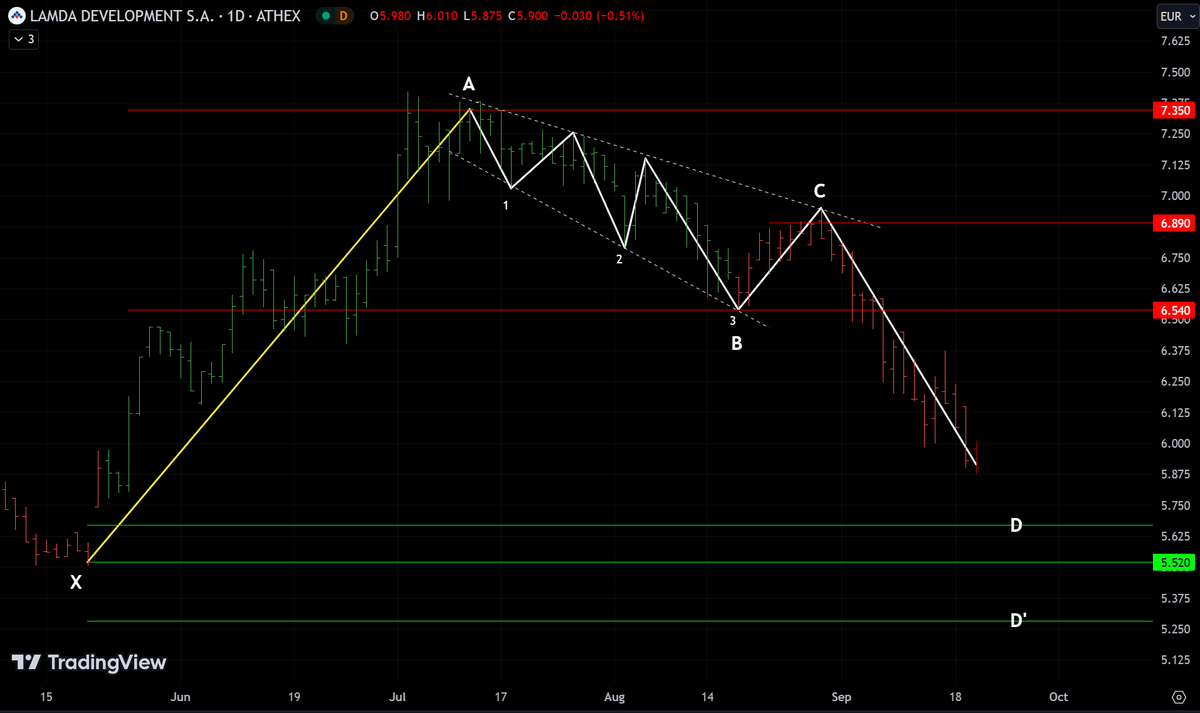Open the LAMDA DEVELOPMENT symbol menu

pos(120,16)
